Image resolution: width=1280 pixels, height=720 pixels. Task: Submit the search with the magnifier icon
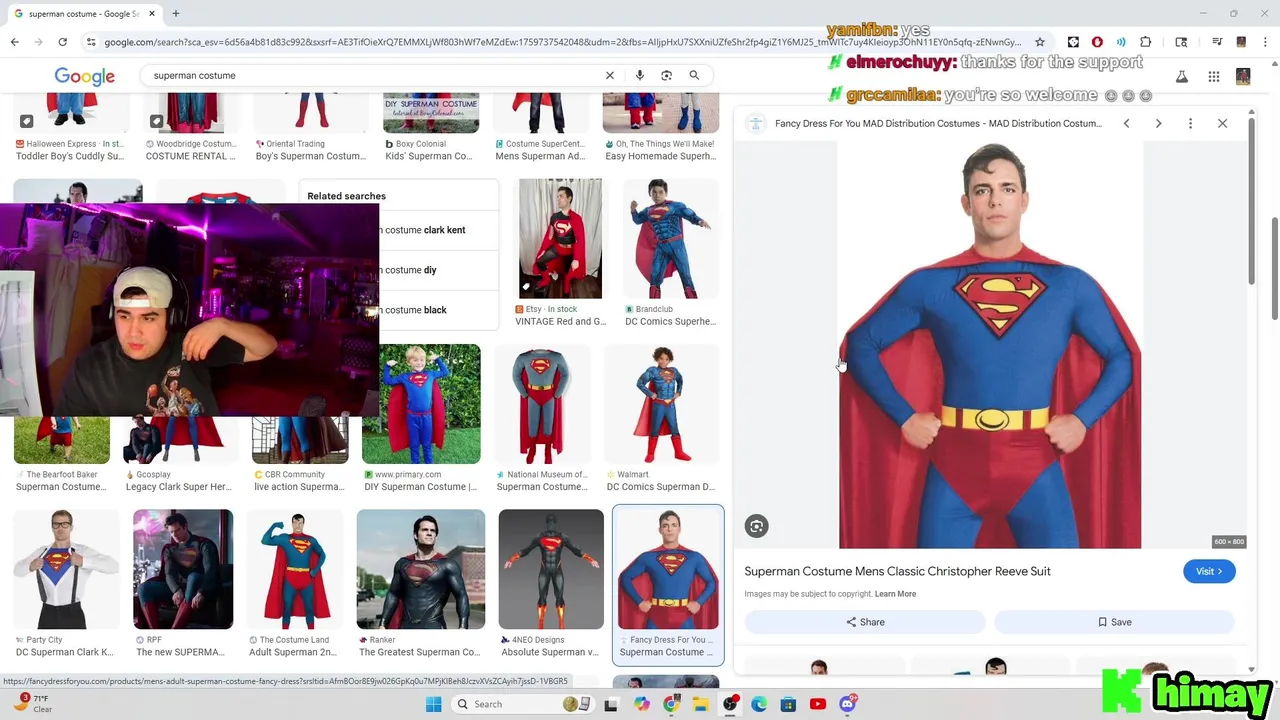[694, 75]
